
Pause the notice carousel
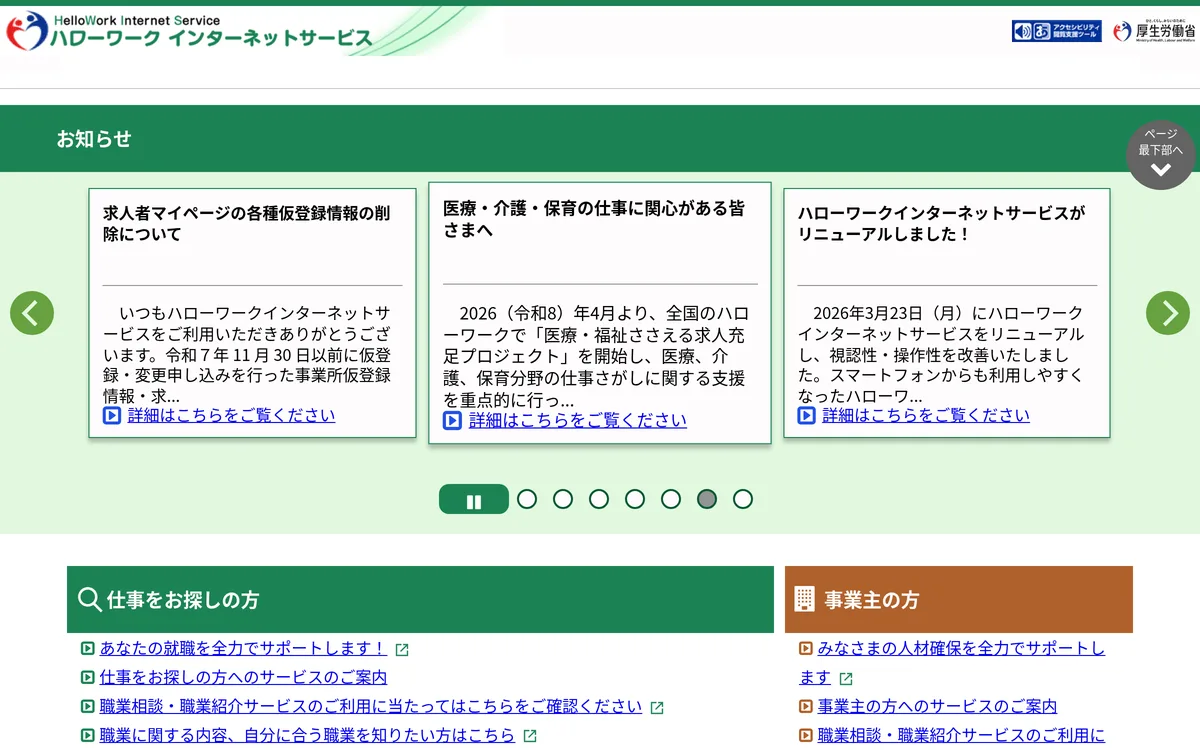pos(474,500)
